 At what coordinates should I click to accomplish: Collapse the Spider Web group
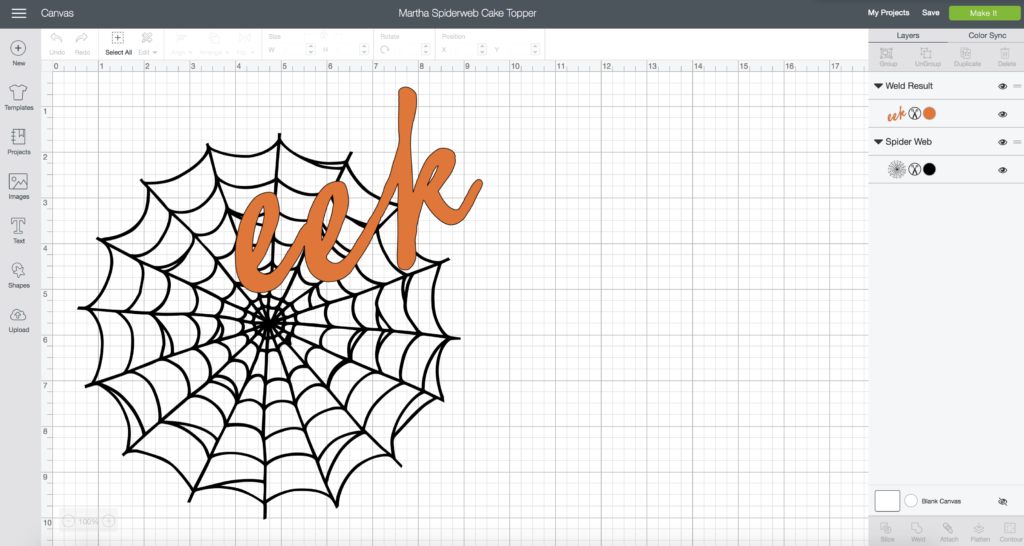coord(878,142)
